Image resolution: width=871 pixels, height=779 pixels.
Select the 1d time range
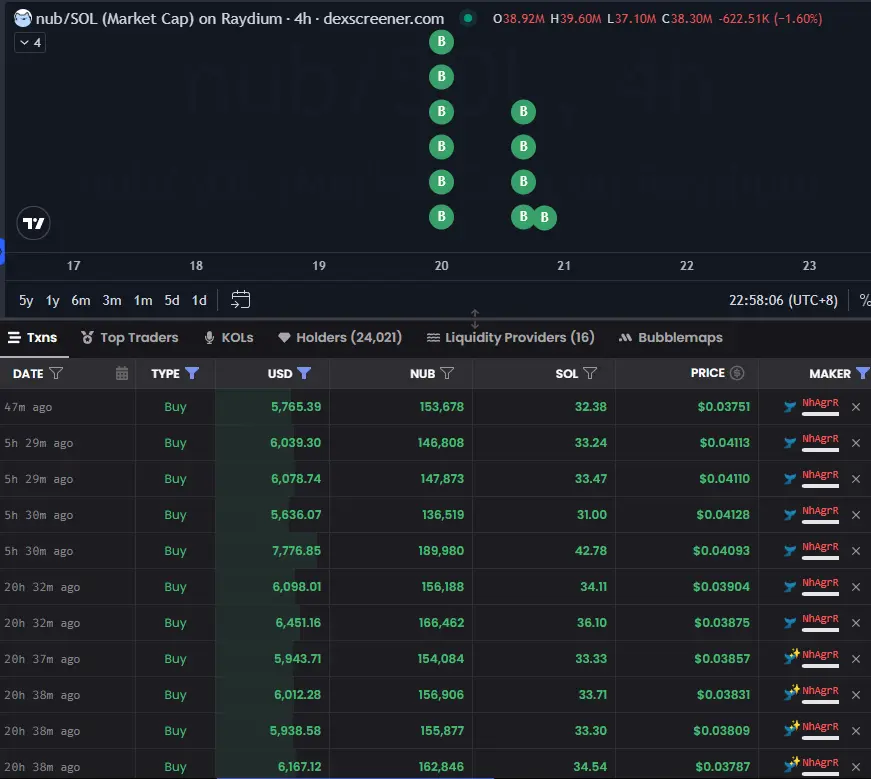[x=199, y=301]
